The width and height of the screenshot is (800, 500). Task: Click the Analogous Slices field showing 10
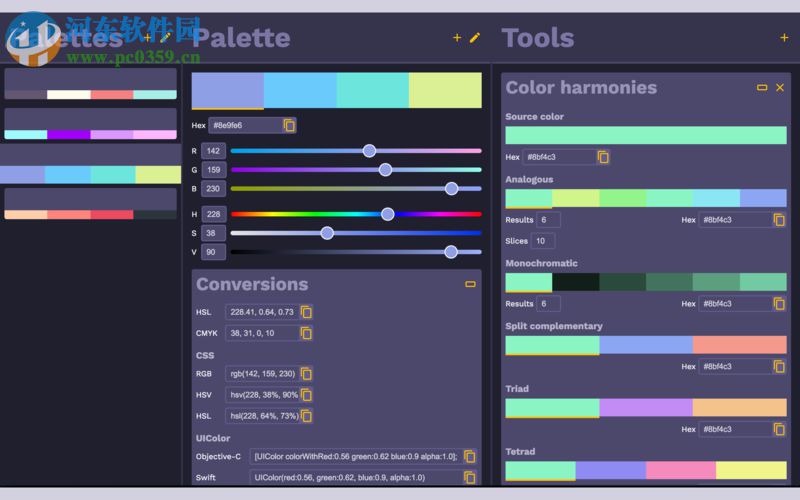543,241
